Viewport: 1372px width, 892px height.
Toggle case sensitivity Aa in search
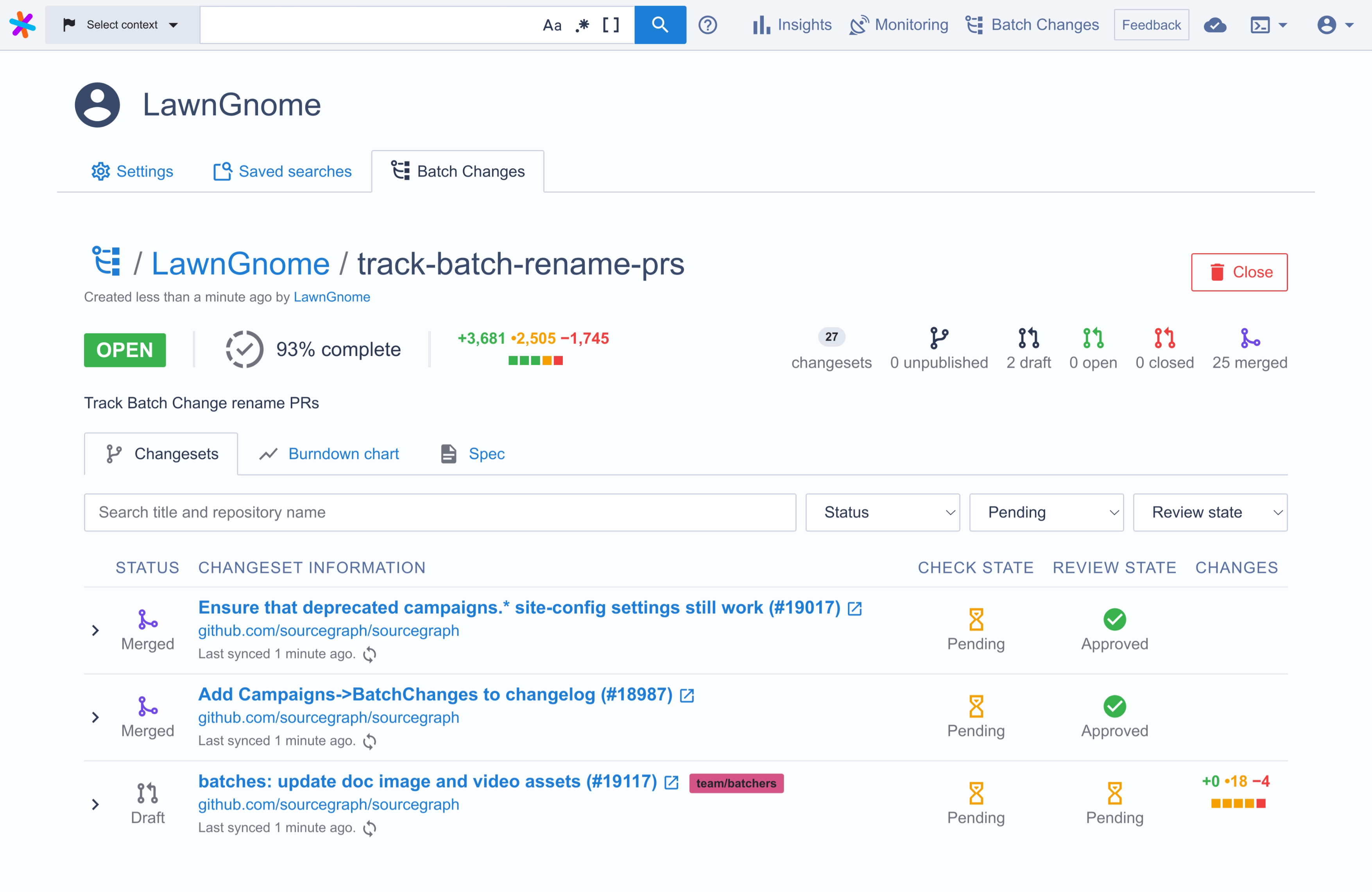(x=552, y=25)
